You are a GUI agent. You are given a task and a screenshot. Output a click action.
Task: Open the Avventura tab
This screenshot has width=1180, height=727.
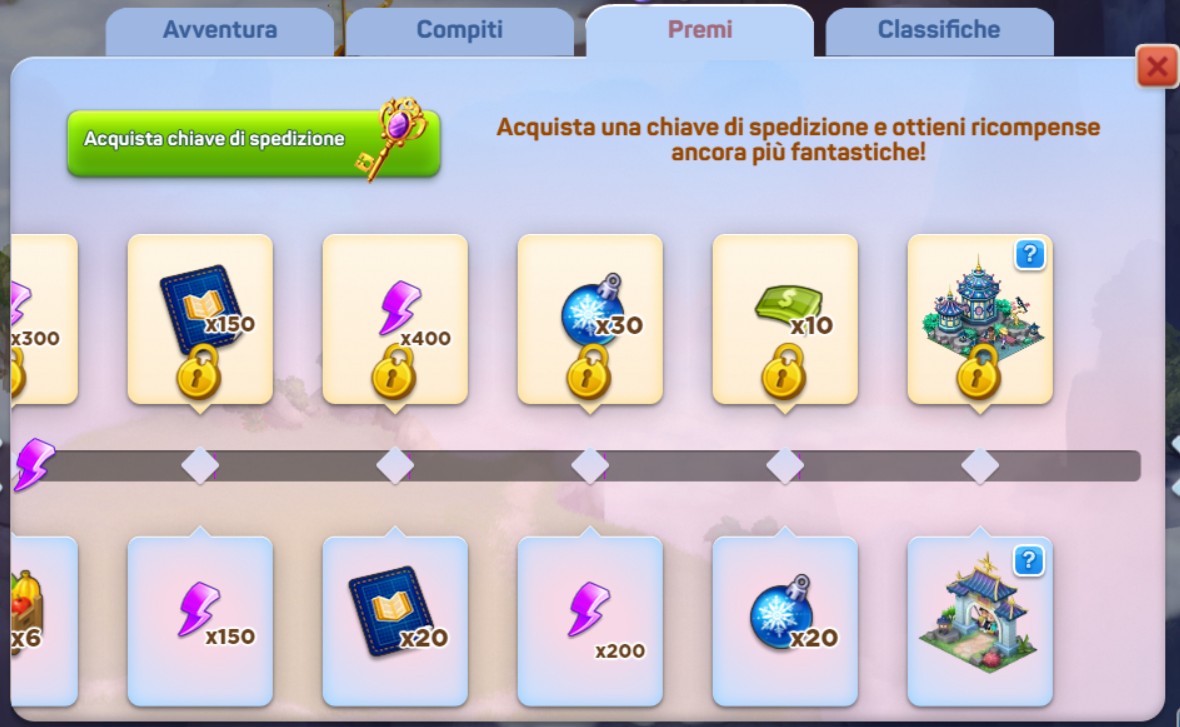pyautogui.click(x=220, y=32)
